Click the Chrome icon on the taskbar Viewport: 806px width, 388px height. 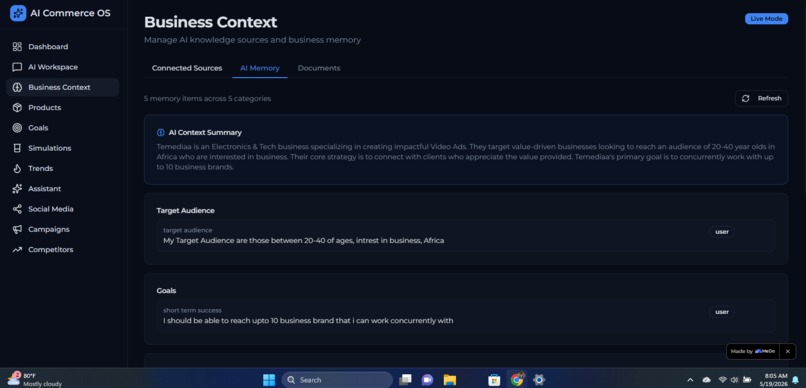(x=517, y=380)
